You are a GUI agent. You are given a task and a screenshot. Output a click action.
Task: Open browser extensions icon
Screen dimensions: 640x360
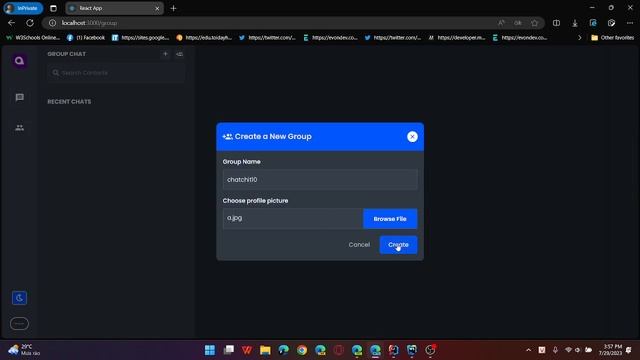coord(611,23)
